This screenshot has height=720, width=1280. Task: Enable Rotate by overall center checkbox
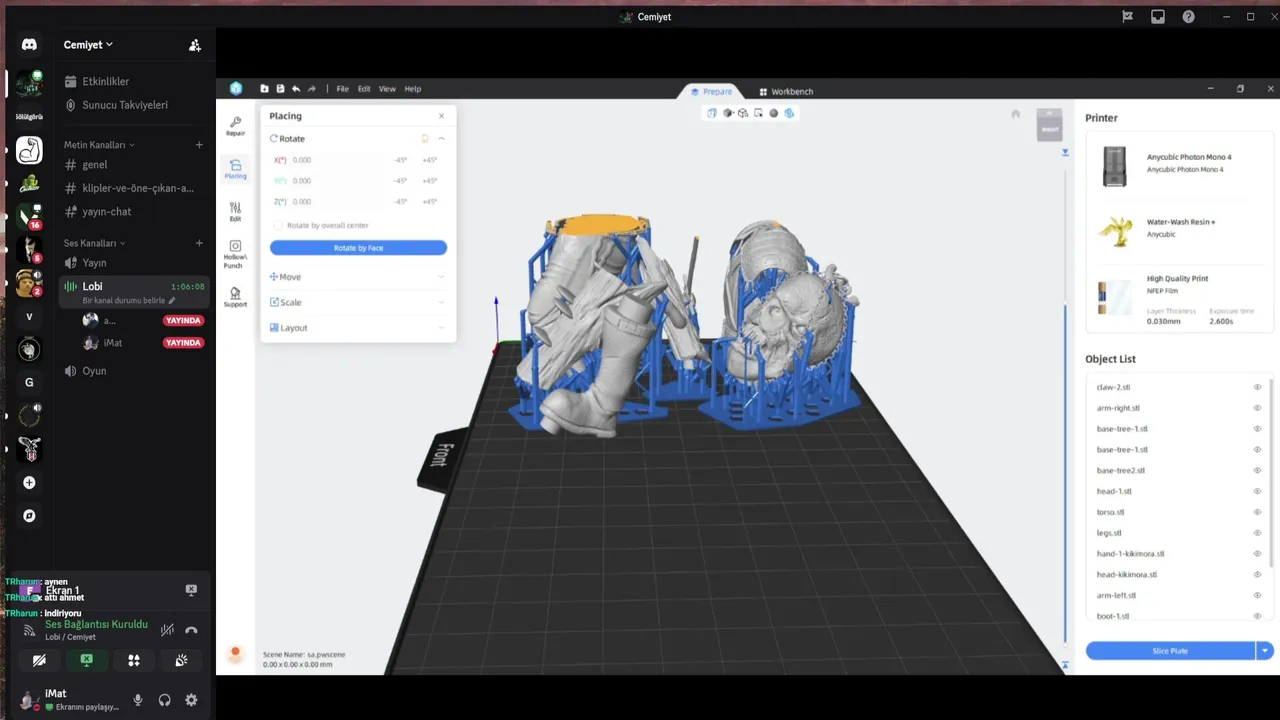tap(278, 225)
